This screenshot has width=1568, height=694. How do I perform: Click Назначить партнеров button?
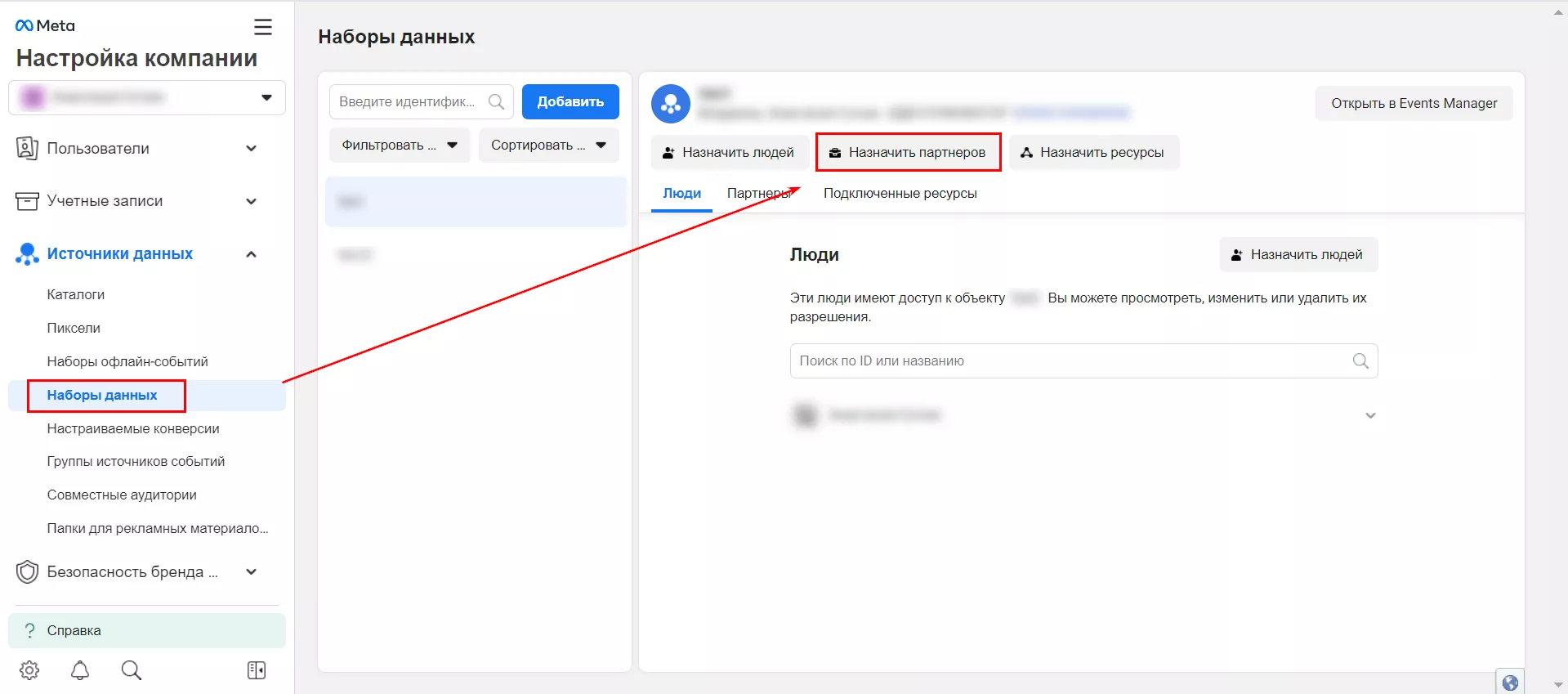tap(908, 152)
